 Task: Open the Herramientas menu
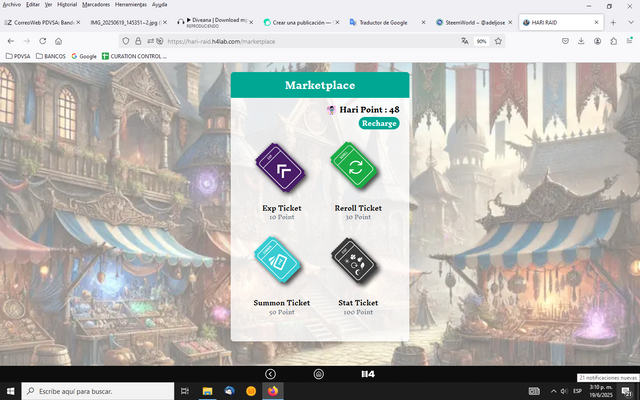coord(131,4)
